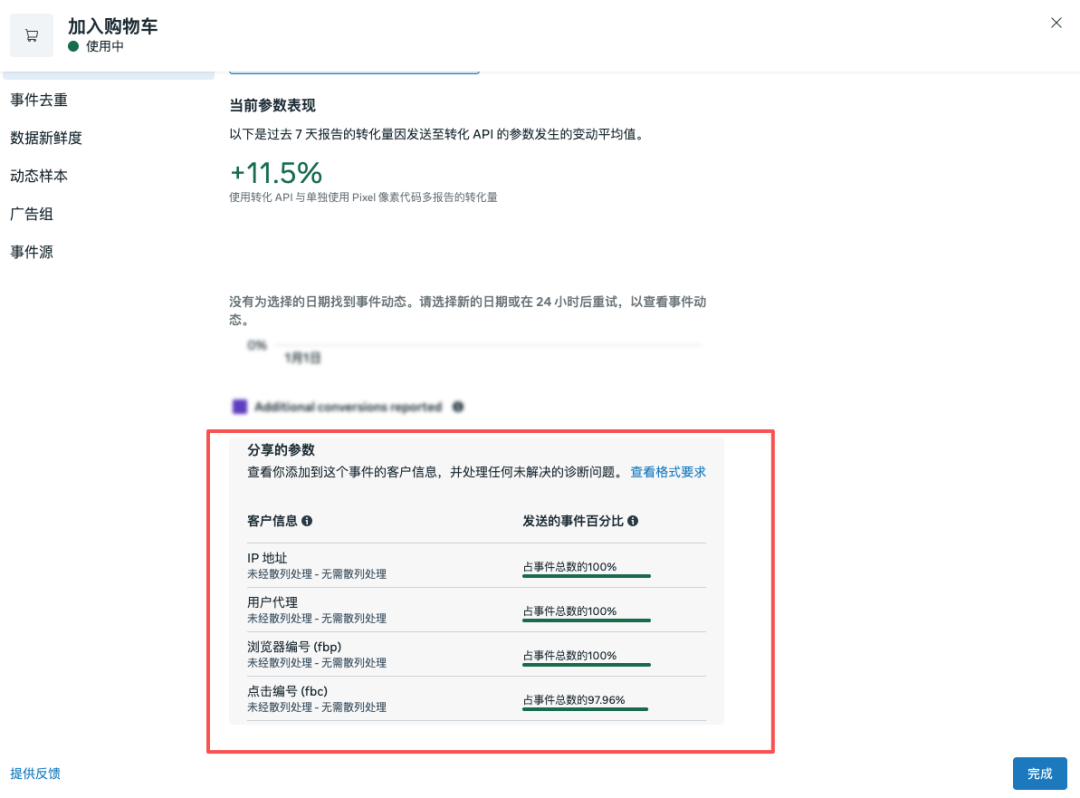Open the 查看格式要求 link
The width and height of the screenshot is (1080, 798).
[667, 472]
